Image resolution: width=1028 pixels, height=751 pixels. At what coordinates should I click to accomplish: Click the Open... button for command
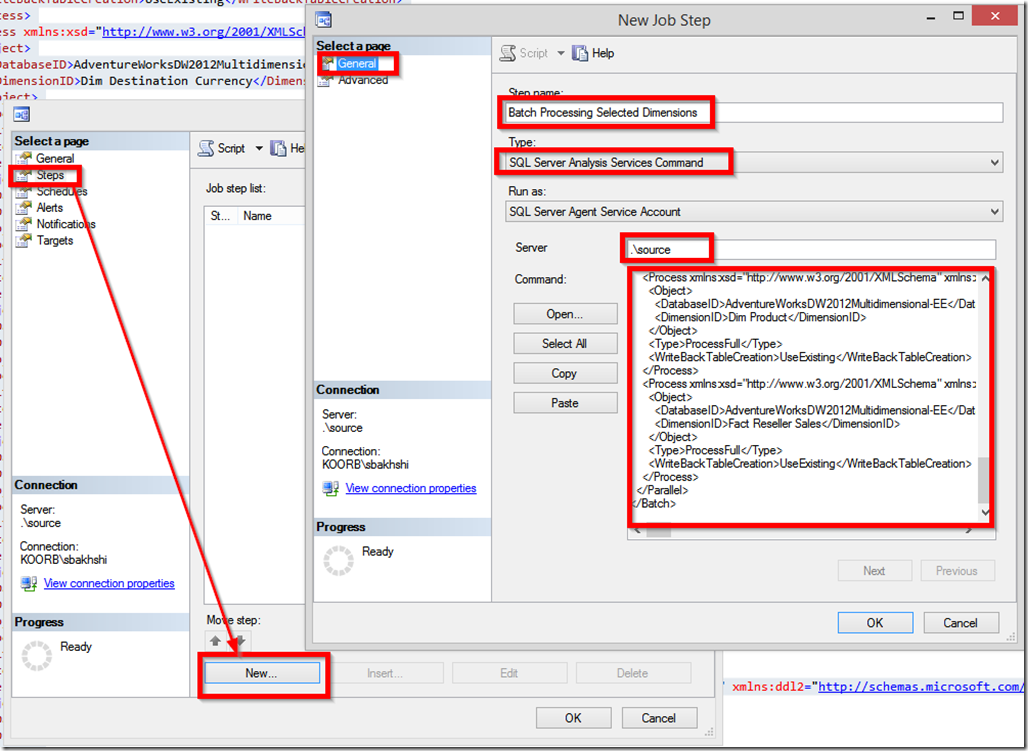[x=565, y=314]
